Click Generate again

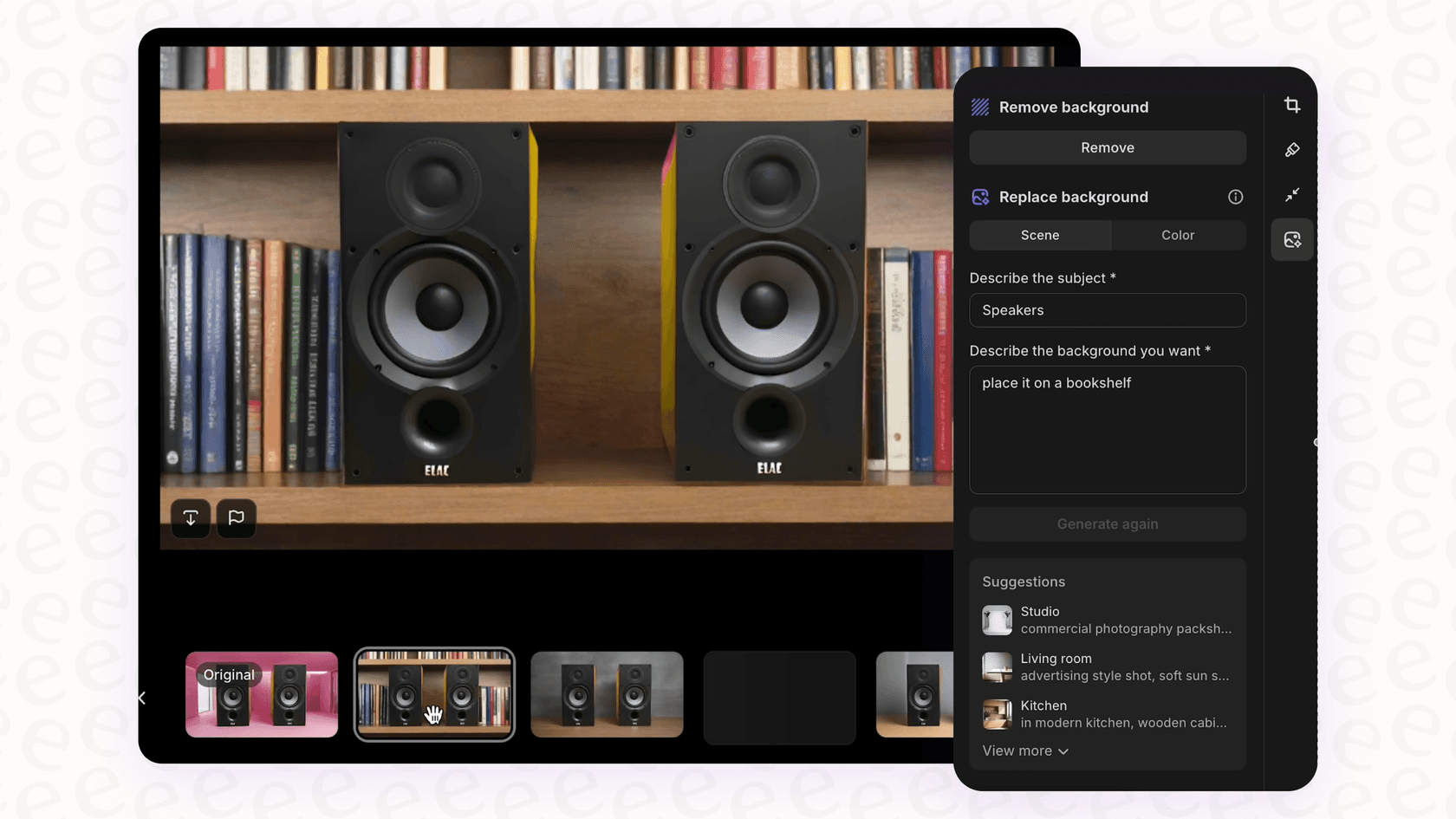[1108, 523]
